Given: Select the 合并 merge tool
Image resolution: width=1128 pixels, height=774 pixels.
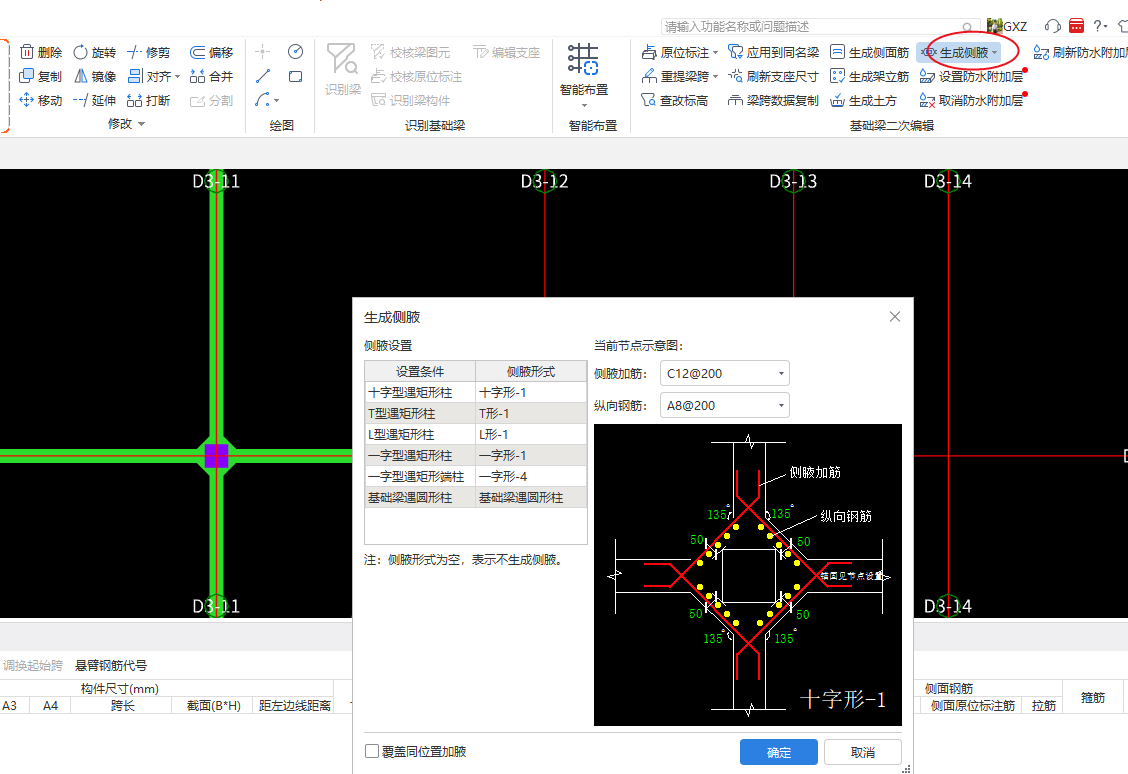Looking at the screenshot, I should [x=212, y=76].
